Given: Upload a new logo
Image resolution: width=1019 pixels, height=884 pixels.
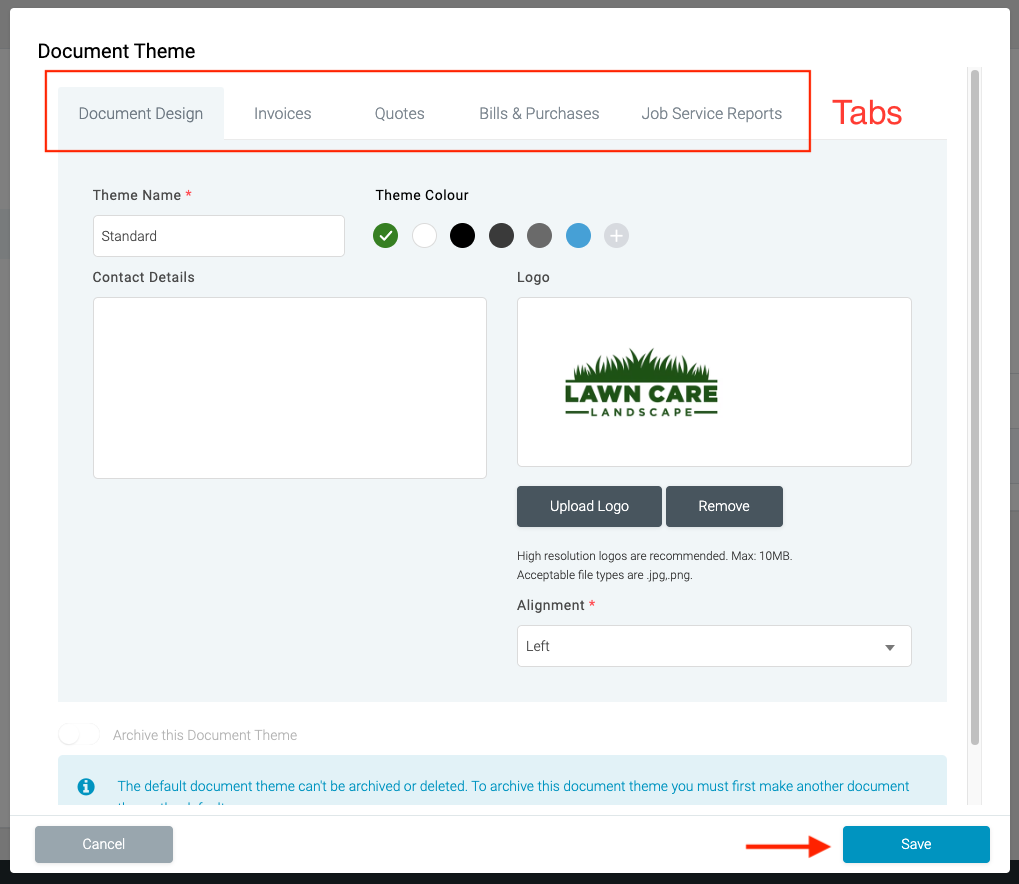Looking at the screenshot, I should point(588,506).
